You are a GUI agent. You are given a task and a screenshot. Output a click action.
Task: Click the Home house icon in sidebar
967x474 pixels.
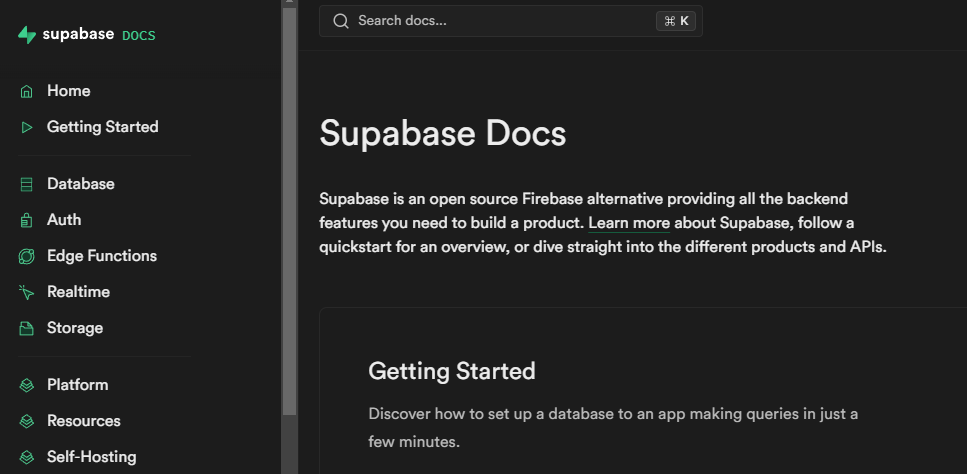pos(26,91)
